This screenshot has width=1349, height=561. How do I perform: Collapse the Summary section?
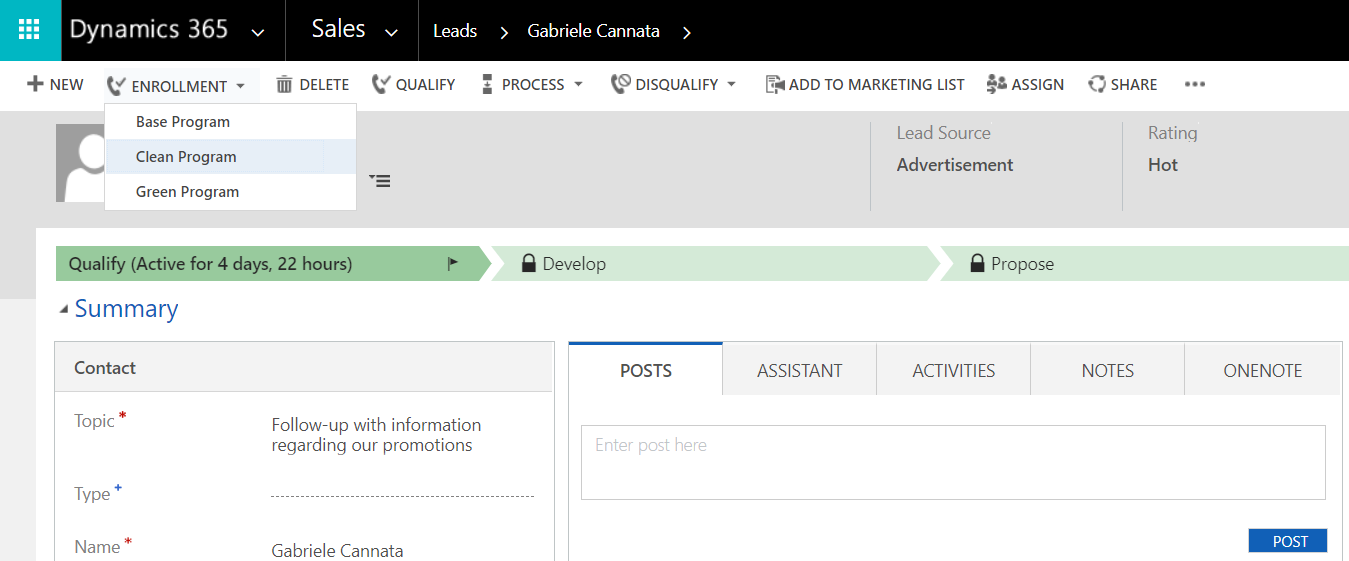tap(65, 310)
